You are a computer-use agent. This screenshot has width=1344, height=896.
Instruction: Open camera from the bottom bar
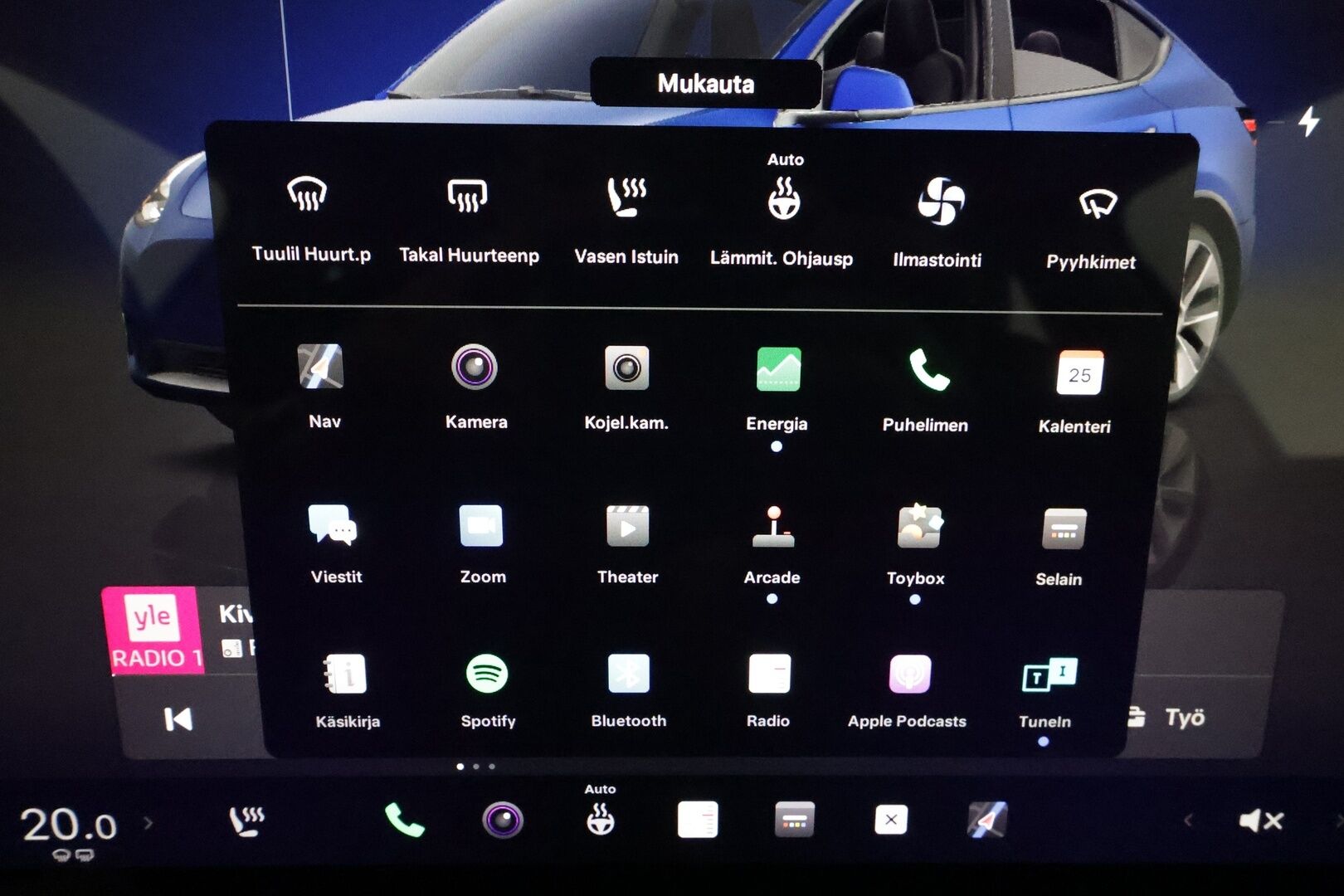pyautogui.click(x=503, y=821)
